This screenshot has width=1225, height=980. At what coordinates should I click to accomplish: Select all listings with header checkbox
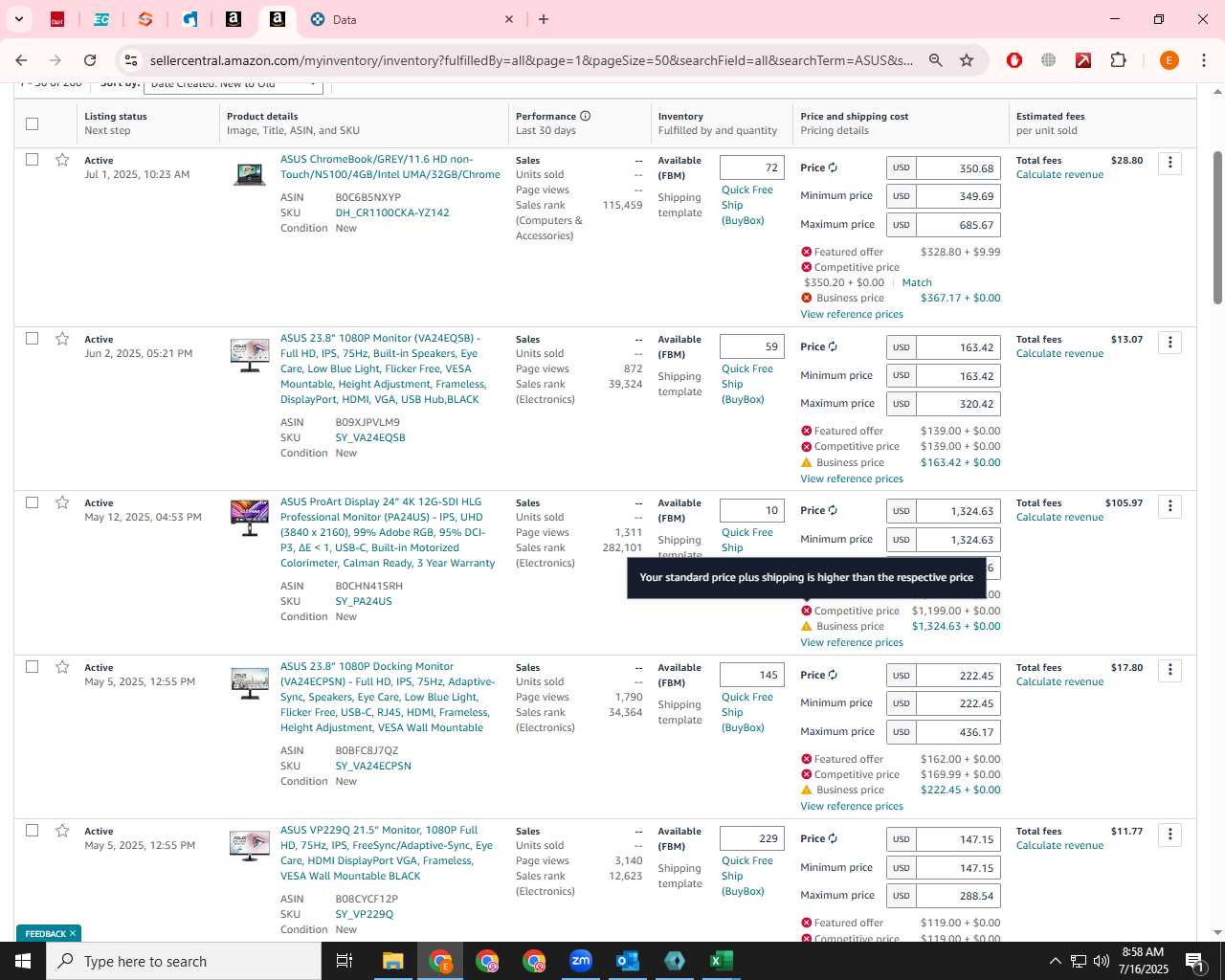pos(32,123)
